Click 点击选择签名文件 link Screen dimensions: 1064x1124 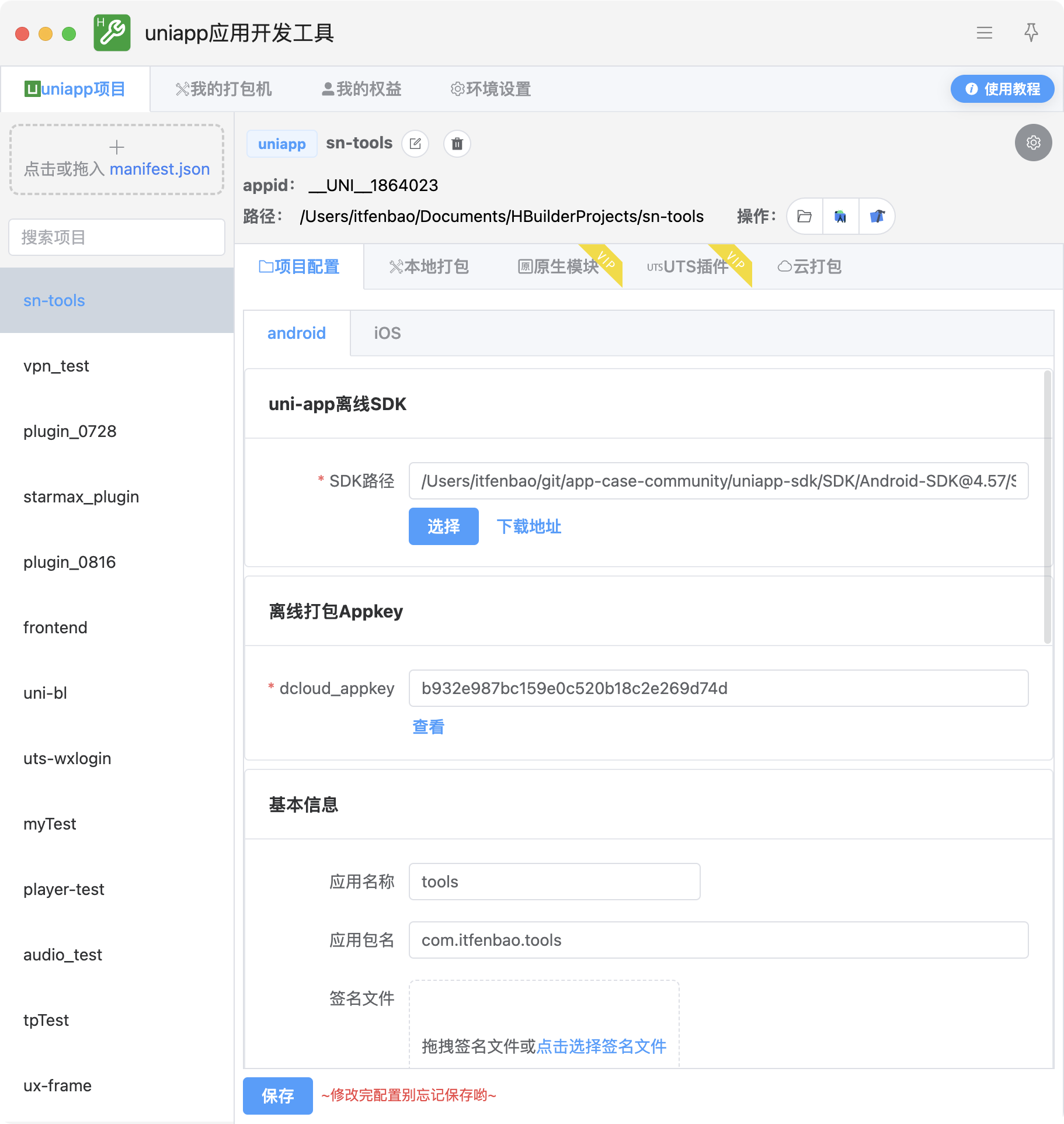601,1046
